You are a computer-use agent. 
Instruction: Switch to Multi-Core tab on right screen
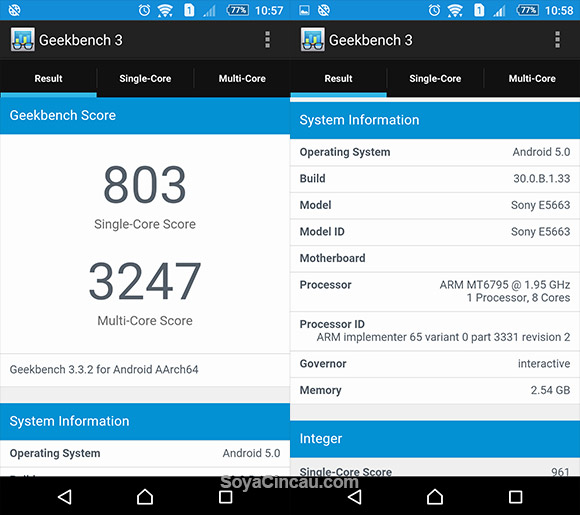click(532, 78)
